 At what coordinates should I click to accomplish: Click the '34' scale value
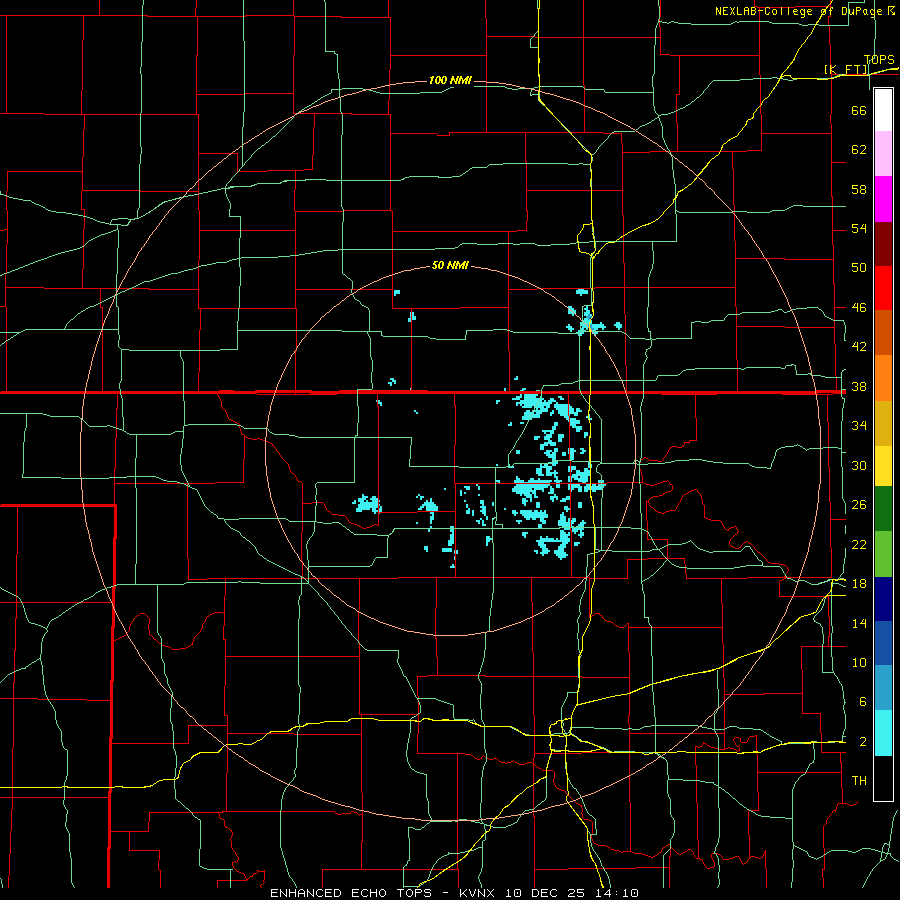tap(859, 426)
